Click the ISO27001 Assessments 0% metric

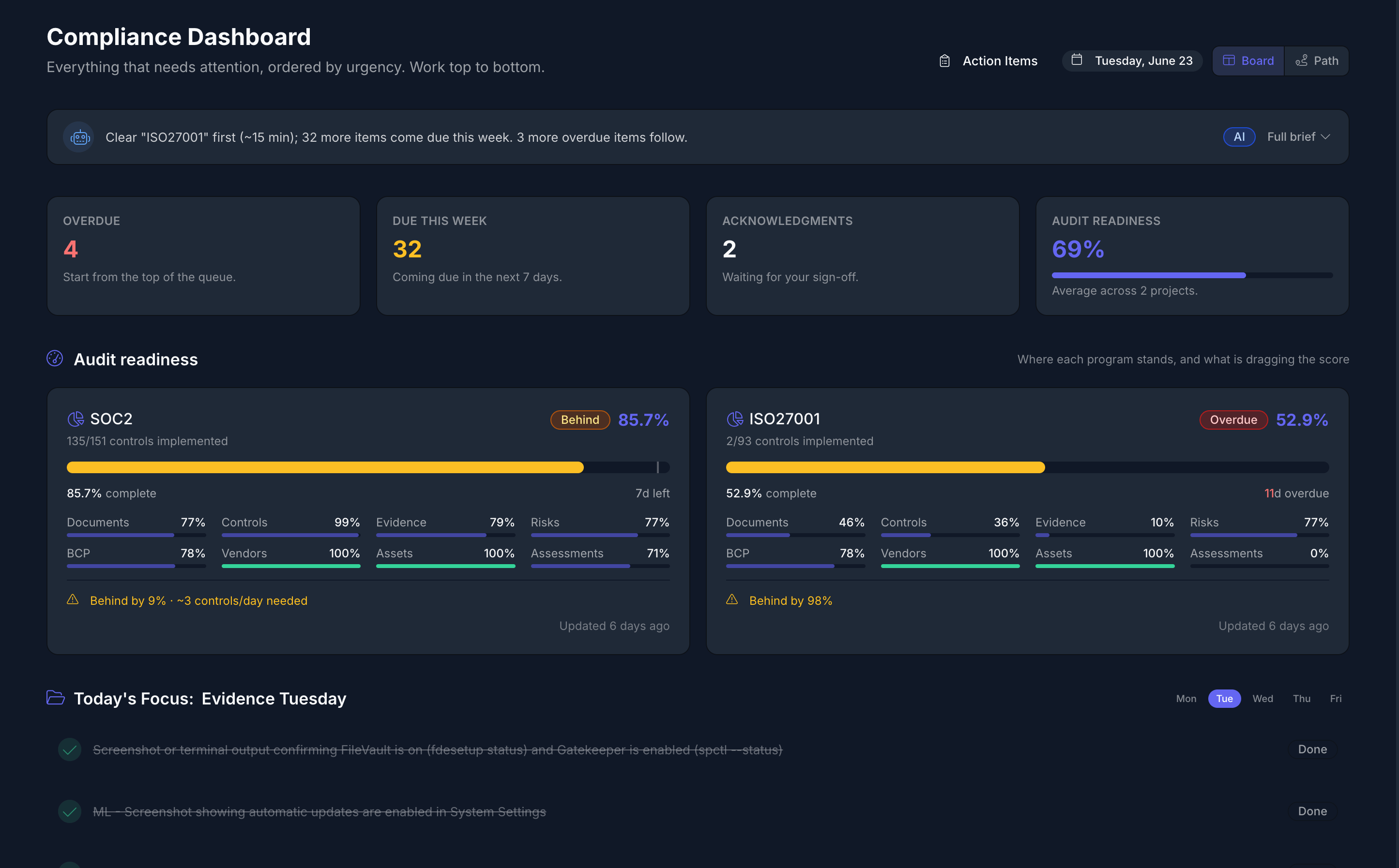coord(1260,557)
